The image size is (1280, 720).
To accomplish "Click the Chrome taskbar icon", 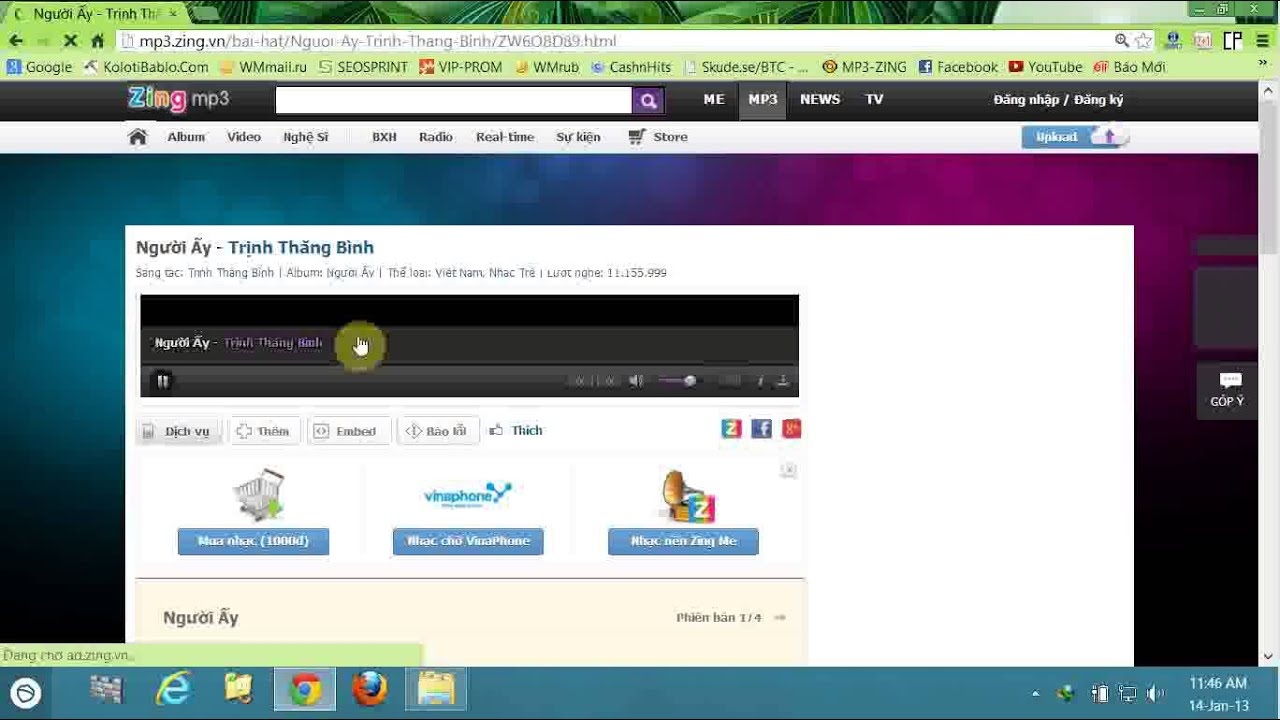I will tap(305, 691).
